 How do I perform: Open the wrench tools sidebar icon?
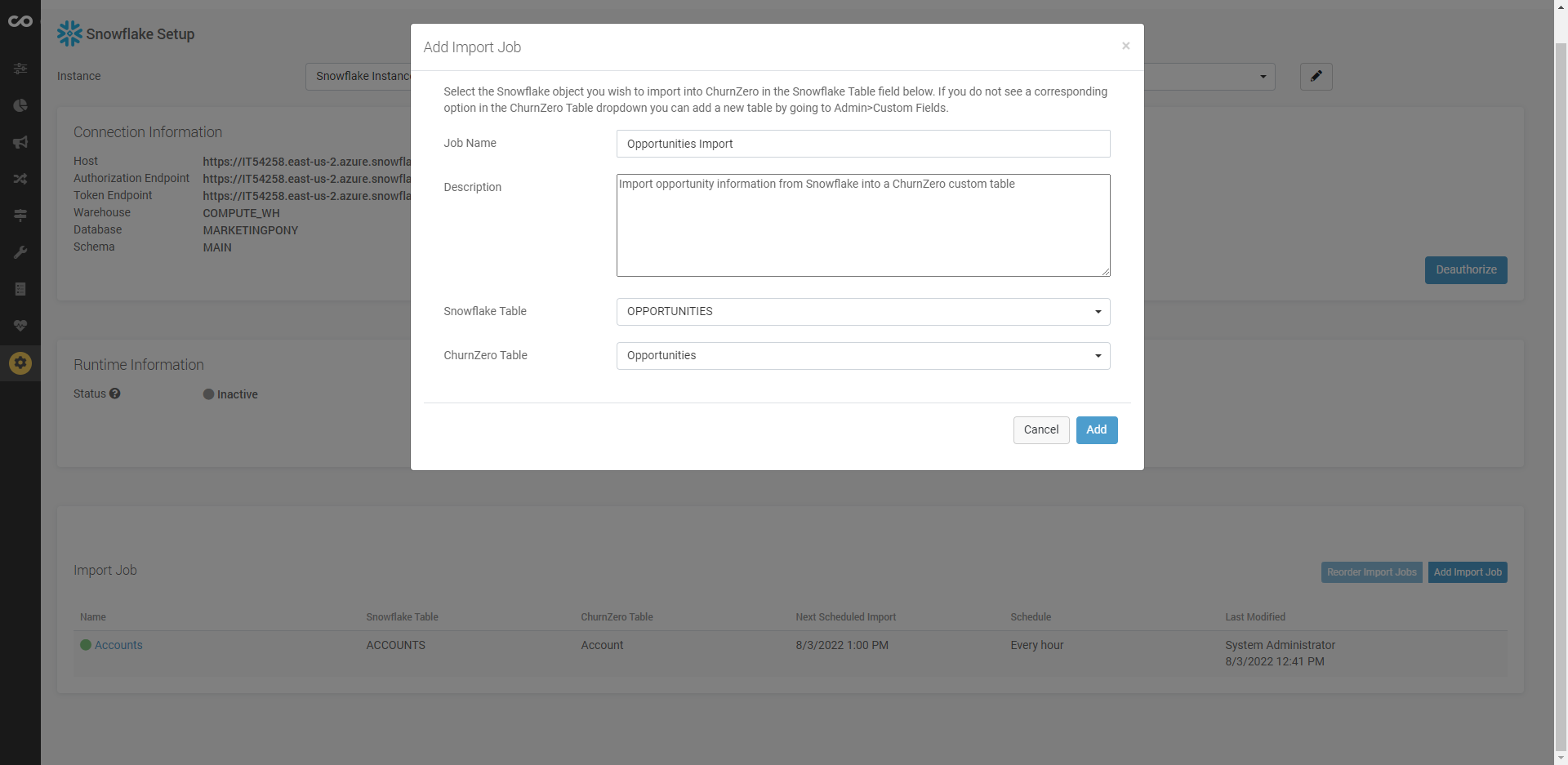(x=20, y=252)
